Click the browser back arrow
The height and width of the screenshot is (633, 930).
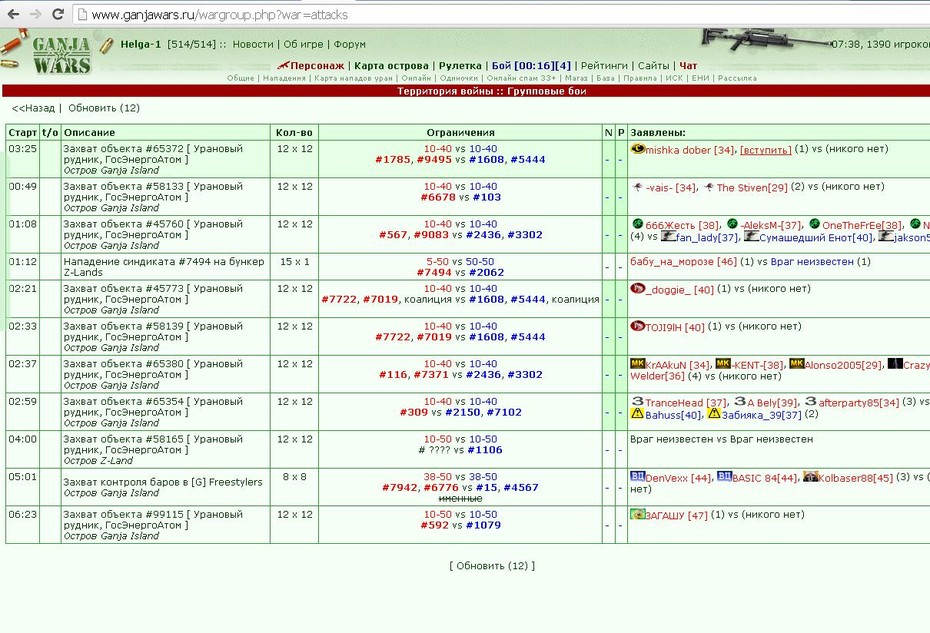click(x=13, y=14)
